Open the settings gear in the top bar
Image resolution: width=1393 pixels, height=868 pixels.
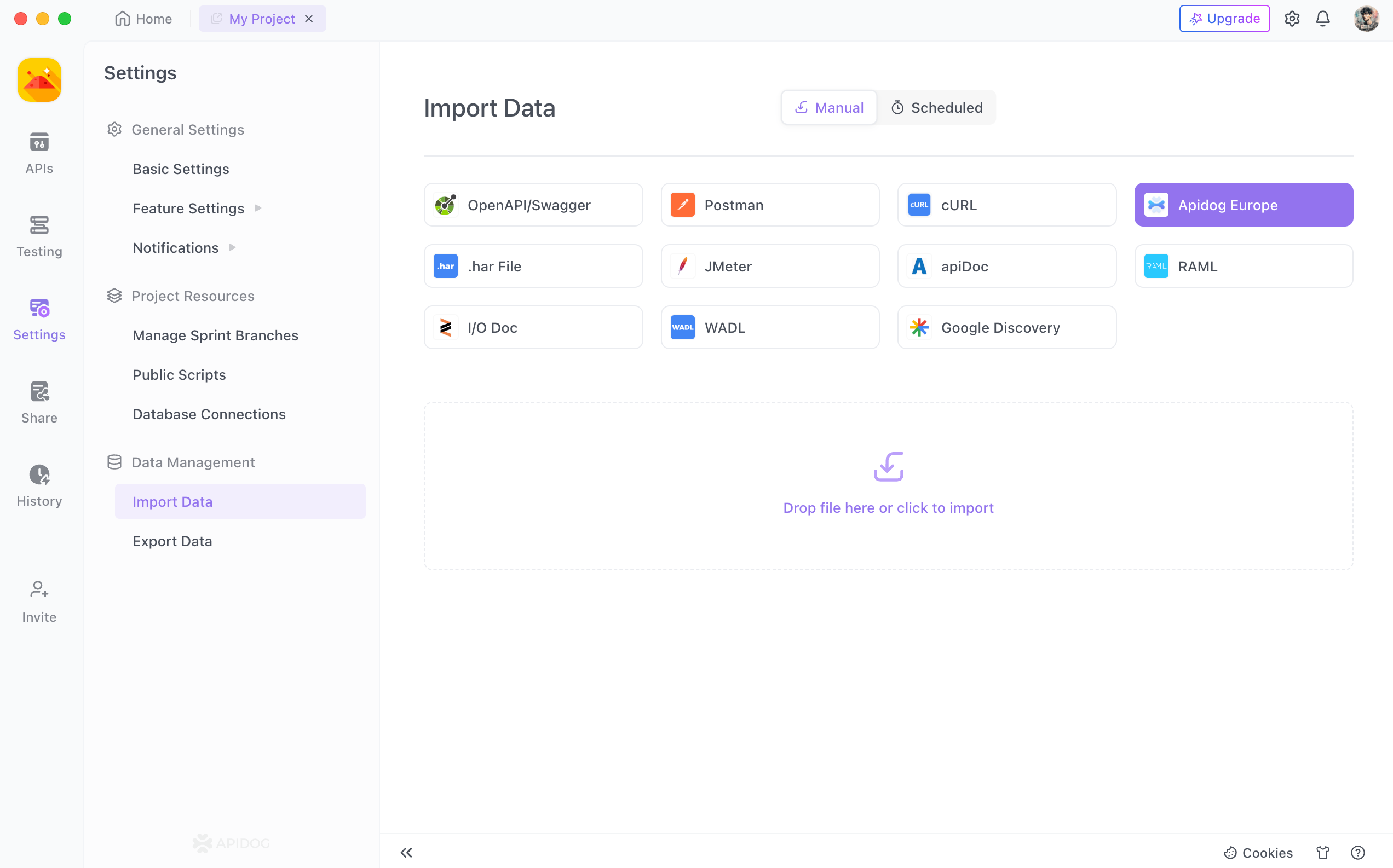[x=1292, y=19]
